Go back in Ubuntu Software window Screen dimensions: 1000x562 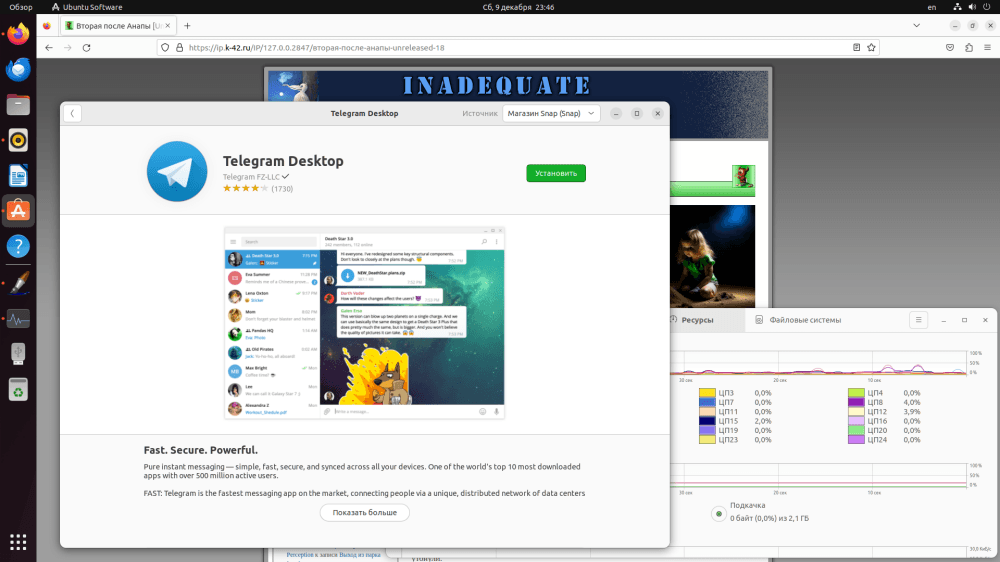click(72, 114)
